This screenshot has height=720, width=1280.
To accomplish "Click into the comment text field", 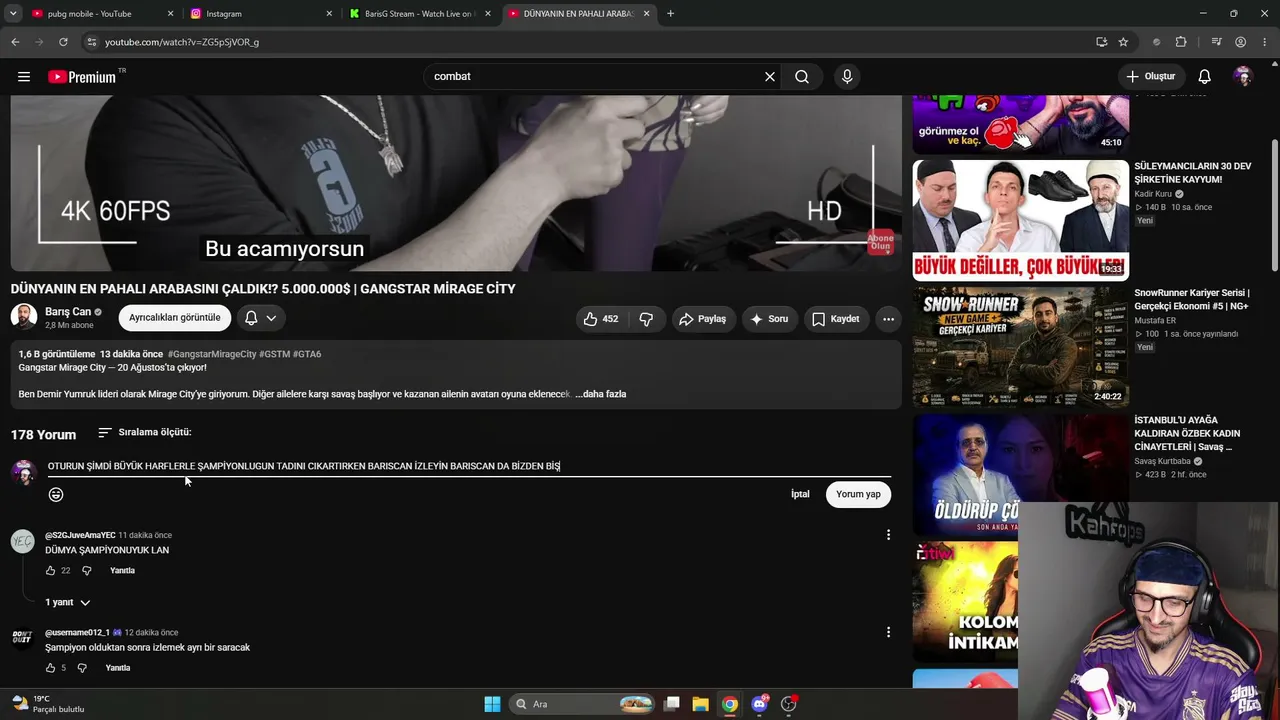I will tap(469, 466).
